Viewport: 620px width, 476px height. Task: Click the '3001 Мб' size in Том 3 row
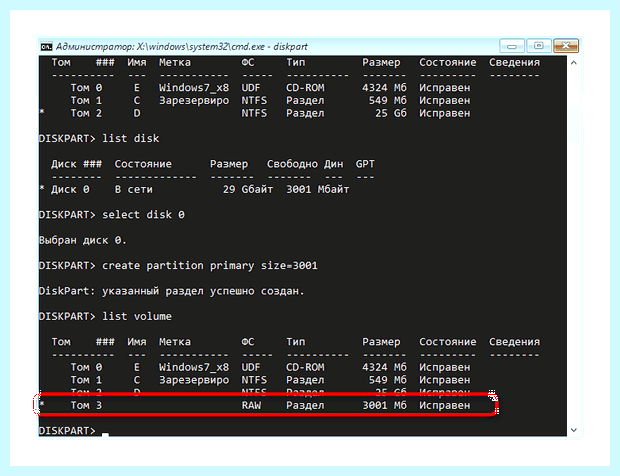click(384, 405)
